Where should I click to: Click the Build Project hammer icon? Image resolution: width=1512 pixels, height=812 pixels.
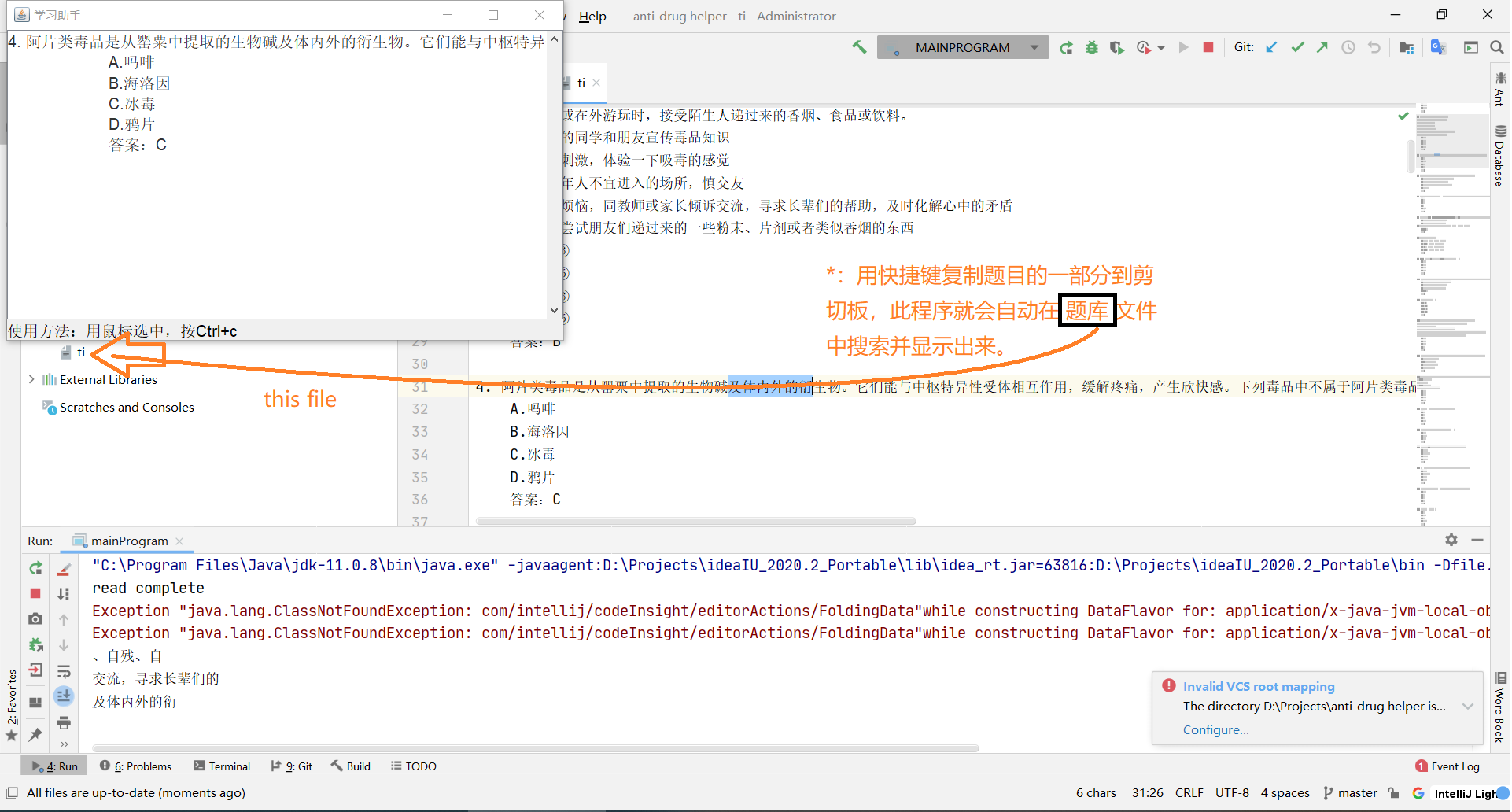(x=859, y=47)
